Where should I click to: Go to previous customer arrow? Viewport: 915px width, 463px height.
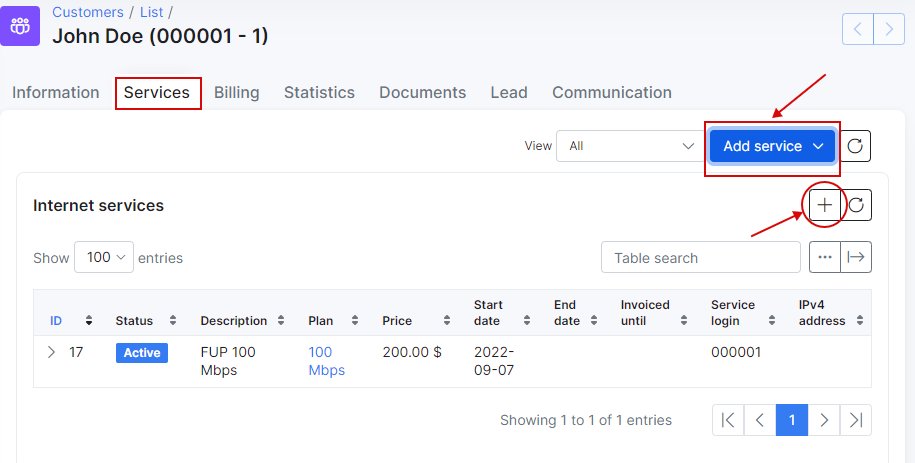point(858,29)
